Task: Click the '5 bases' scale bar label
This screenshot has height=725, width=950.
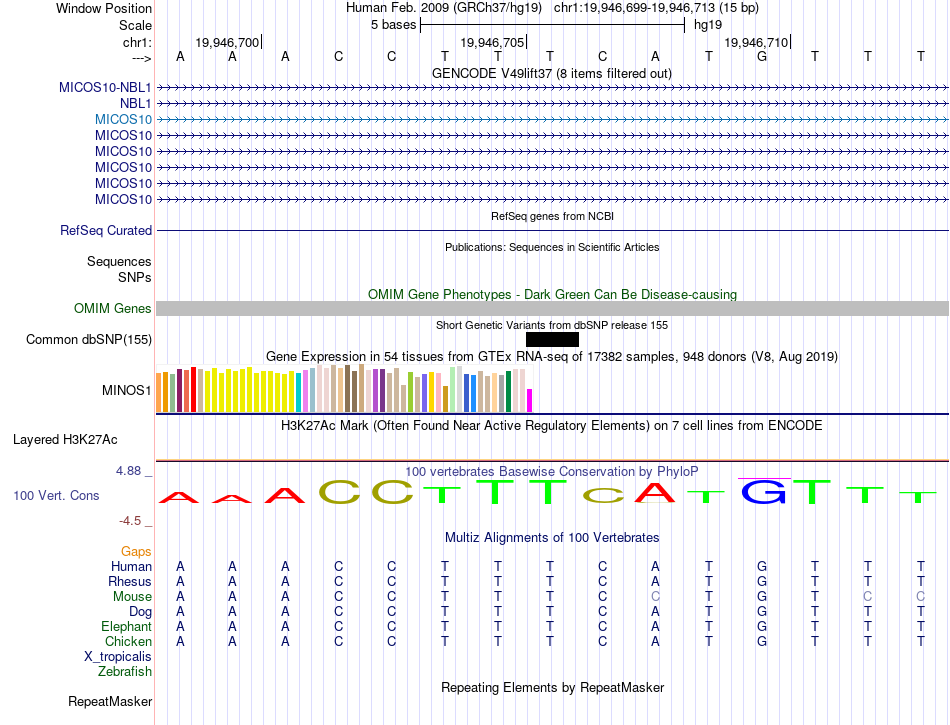Action: pos(394,25)
